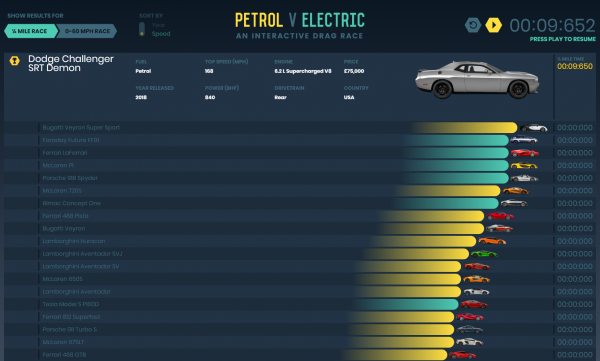Click the reset race hexagon icon
Viewport: 600px width, 361px height.
pyautogui.click(x=473, y=25)
